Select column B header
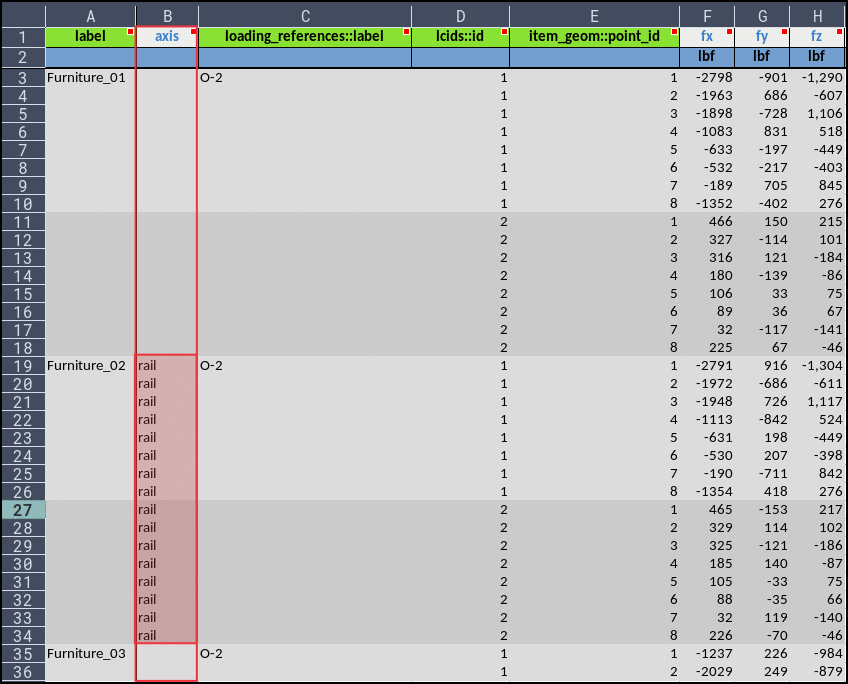The height and width of the screenshot is (684, 848). click(x=167, y=16)
